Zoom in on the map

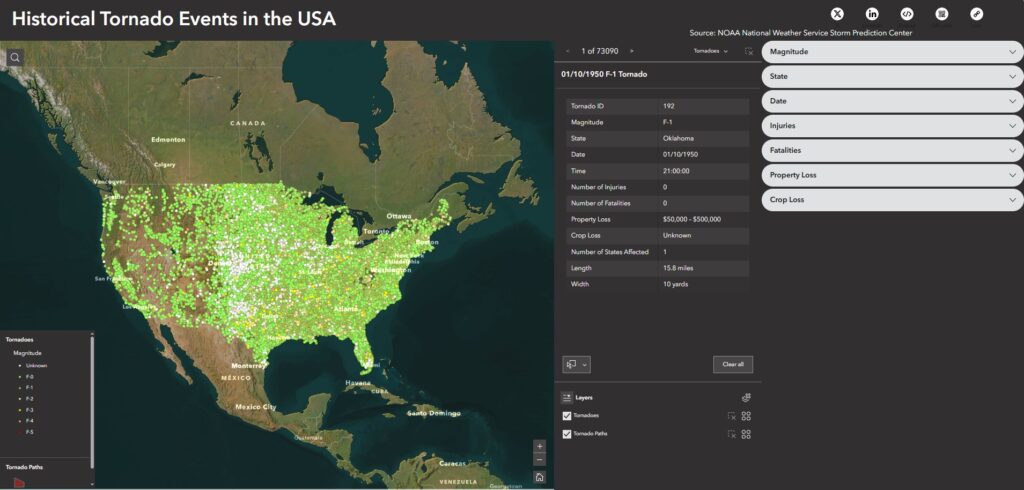click(x=540, y=446)
